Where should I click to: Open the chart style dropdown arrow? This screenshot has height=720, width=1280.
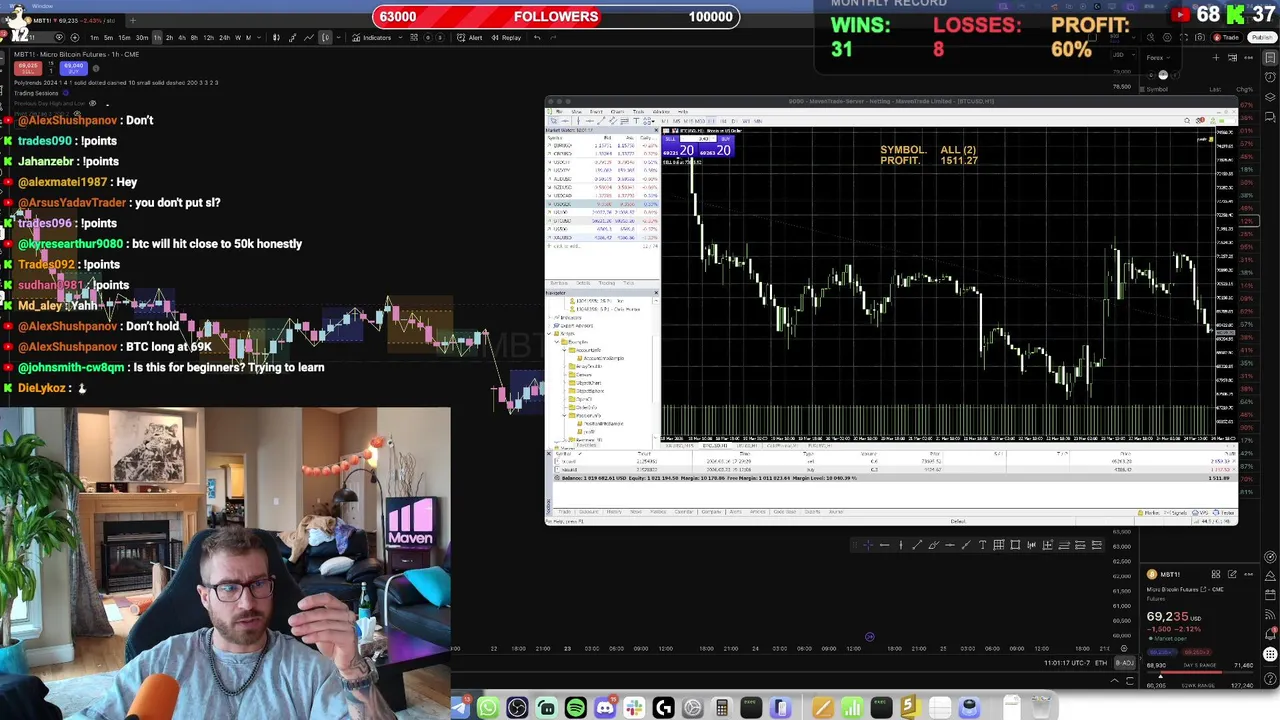(339, 37)
